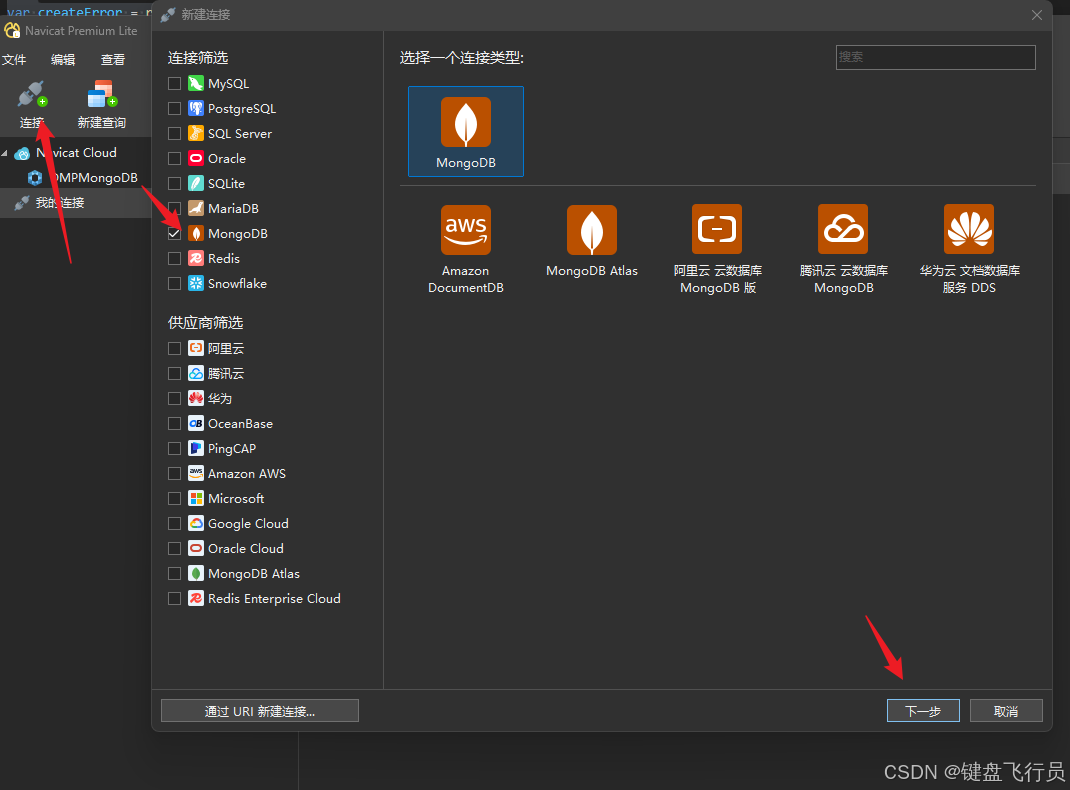Uncheck the MongoDB filter checkbox

click(175, 233)
